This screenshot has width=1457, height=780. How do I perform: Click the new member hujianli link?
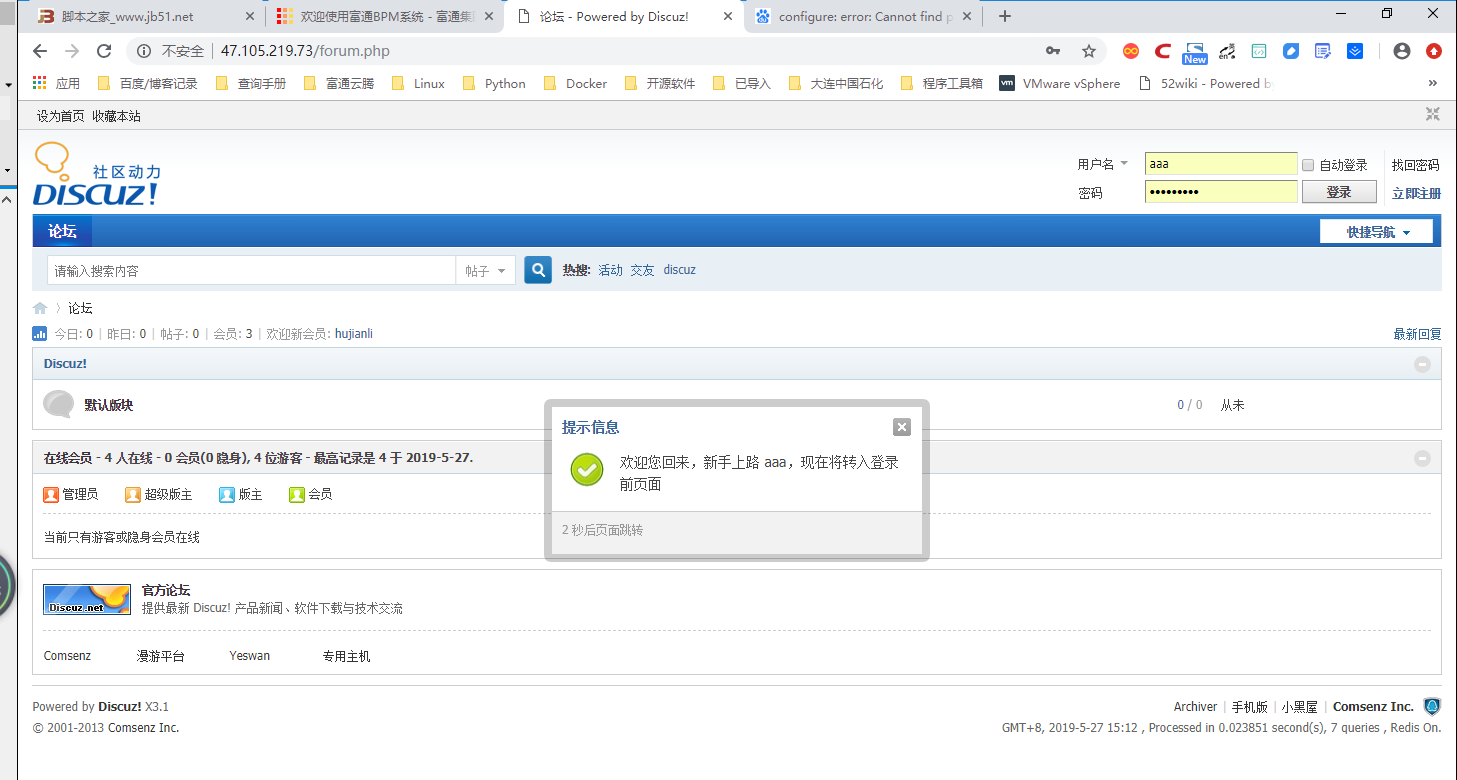tap(354, 334)
